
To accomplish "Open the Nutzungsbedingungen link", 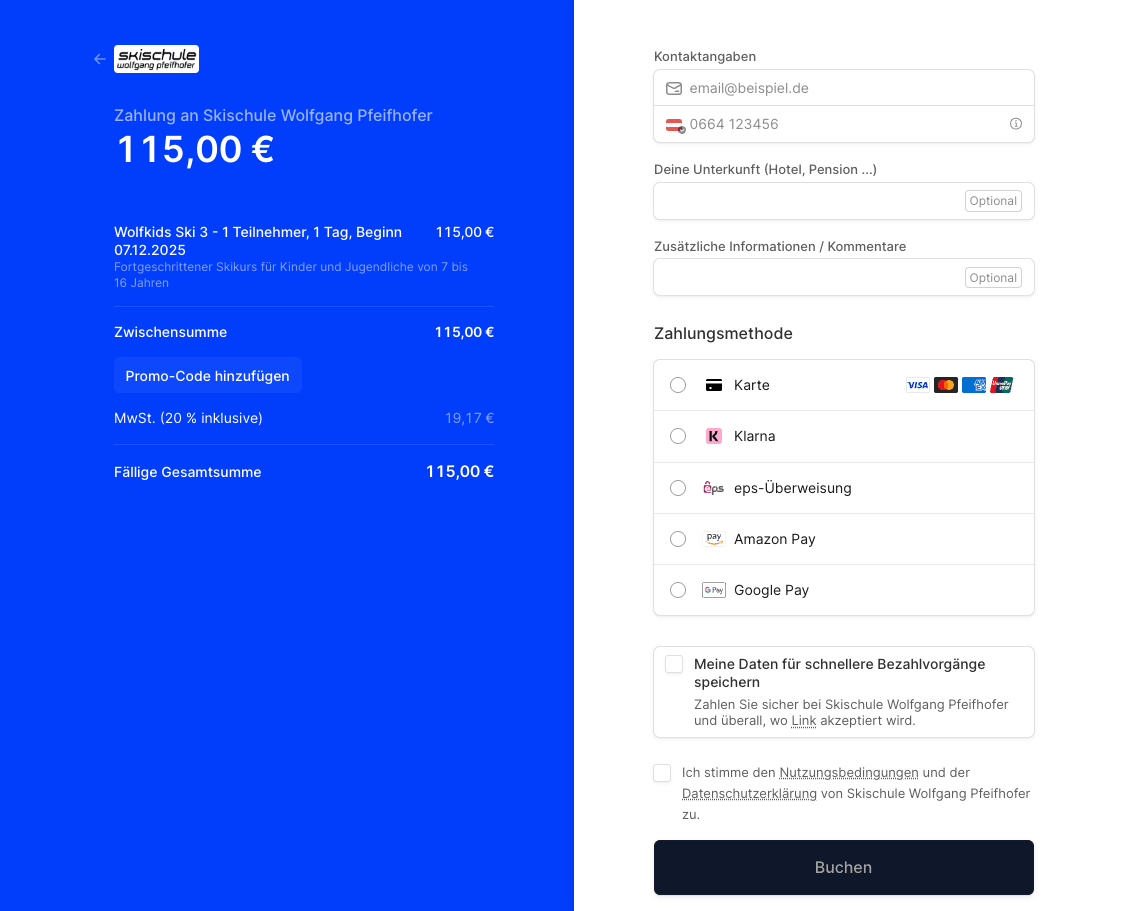I will [848, 773].
